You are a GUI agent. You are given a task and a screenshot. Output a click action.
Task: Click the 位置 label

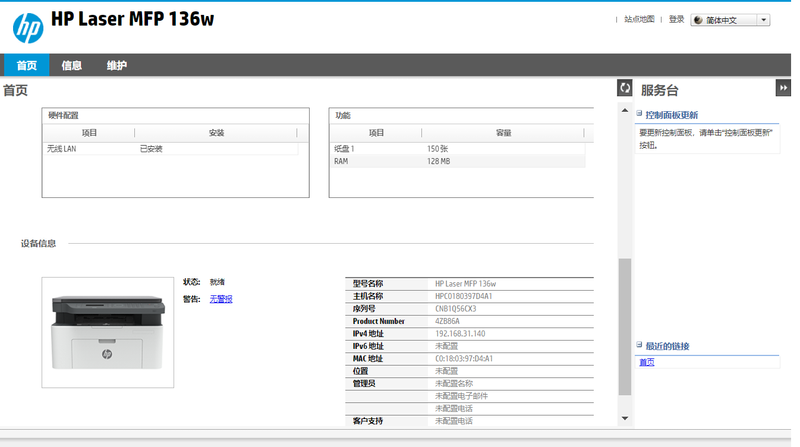[x=360, y=371]
